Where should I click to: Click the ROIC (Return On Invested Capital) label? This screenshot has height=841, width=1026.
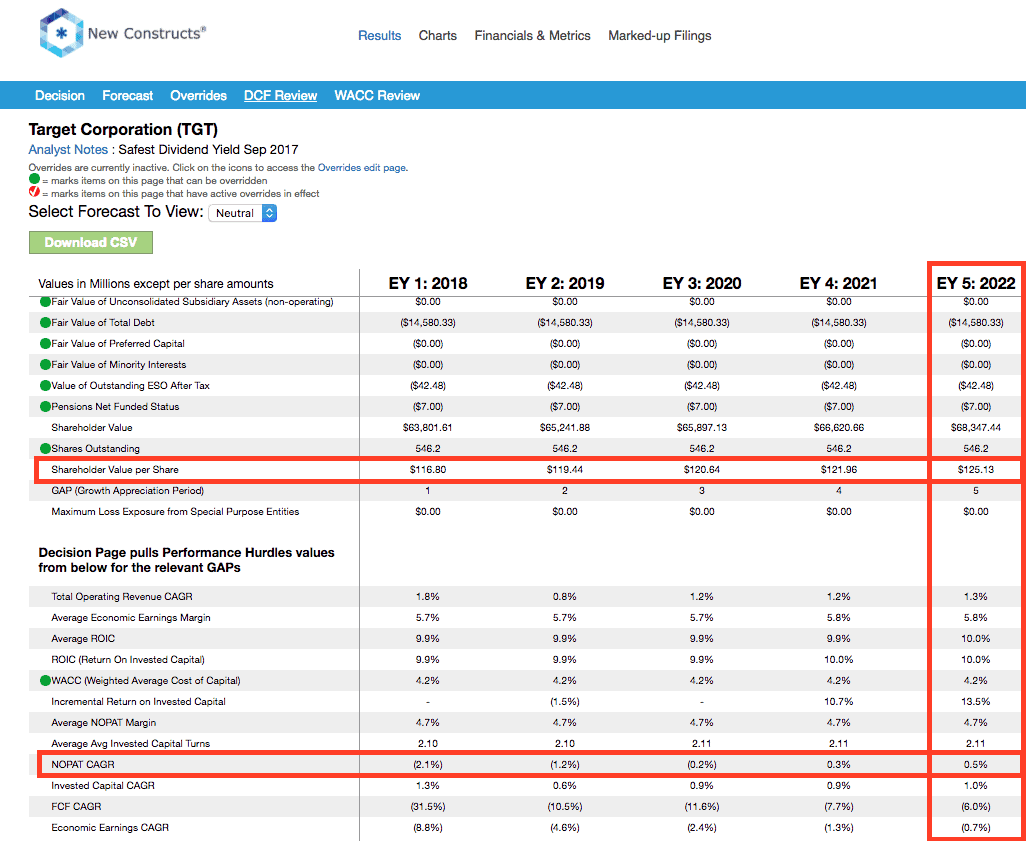pyautogui.click(x=128, y=660)
